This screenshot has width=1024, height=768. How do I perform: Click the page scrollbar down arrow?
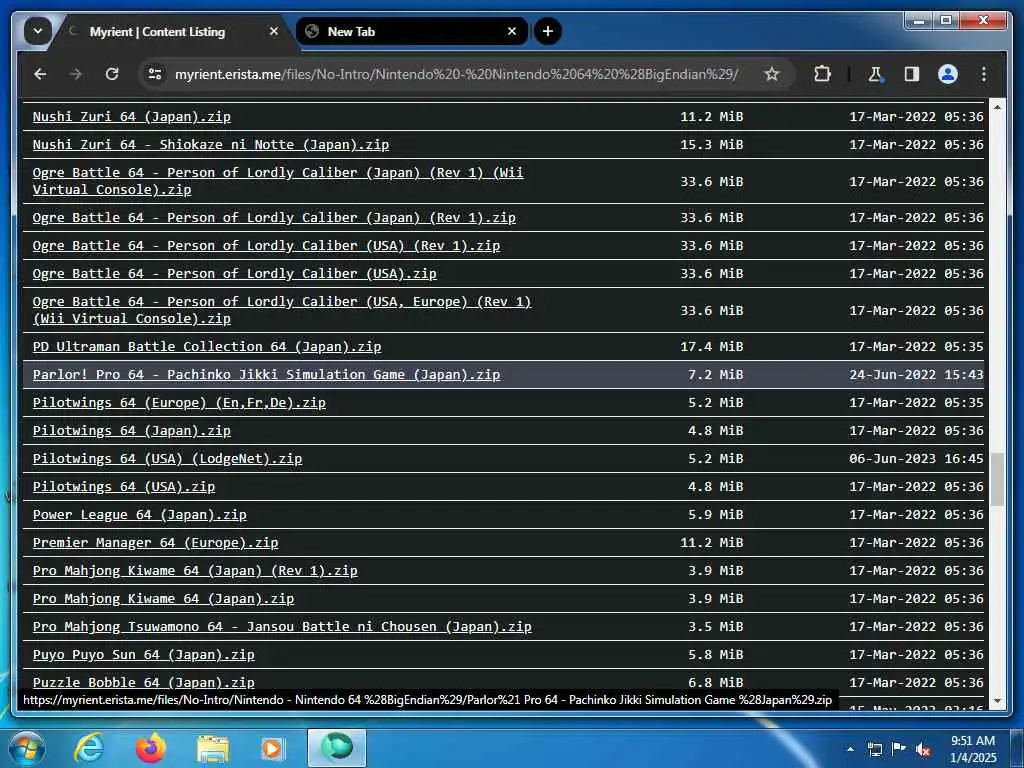(997, 701)
